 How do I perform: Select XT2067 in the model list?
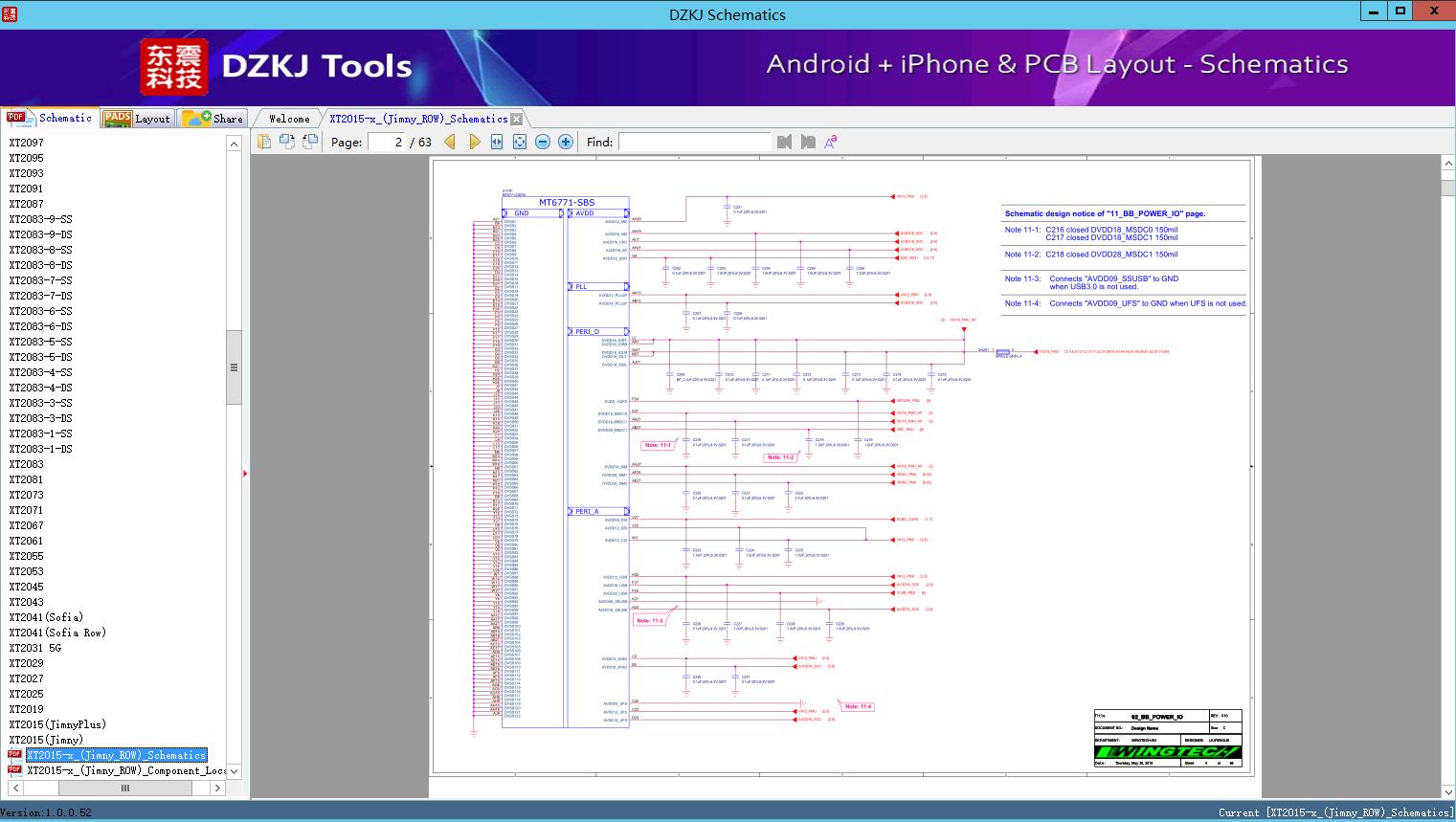27,525
